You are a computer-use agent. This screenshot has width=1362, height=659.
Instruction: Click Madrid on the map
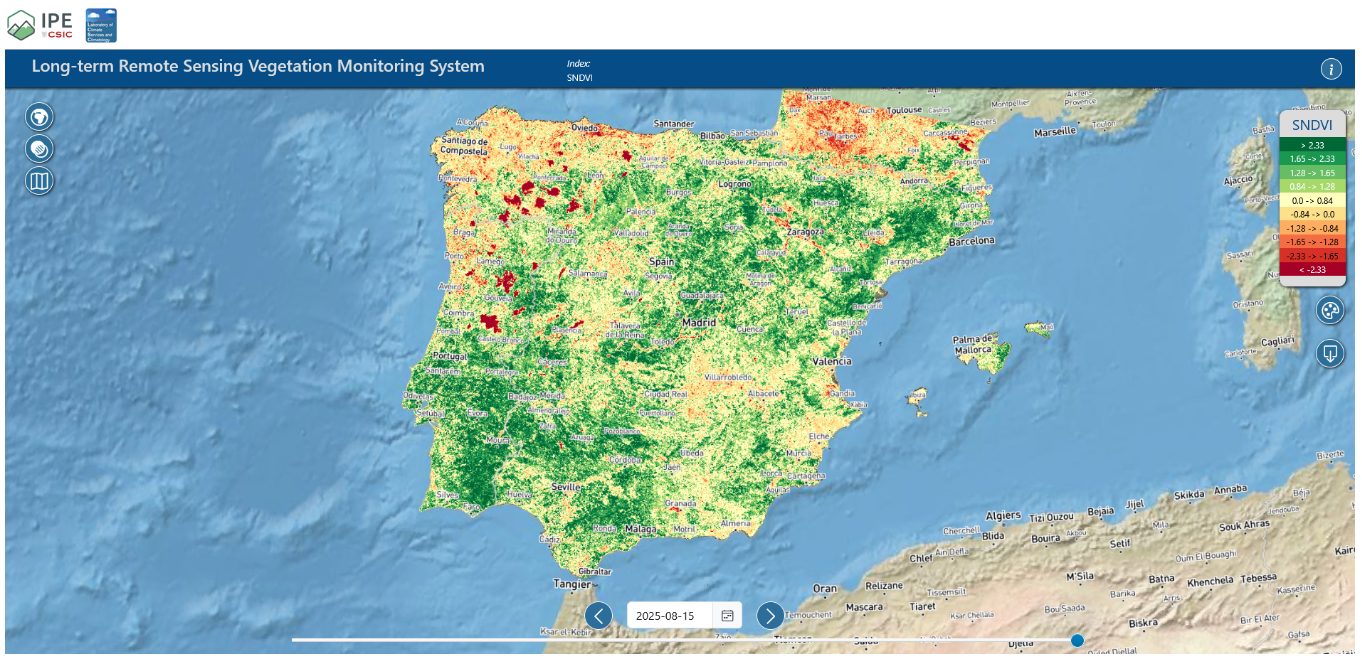coord(699,323)
